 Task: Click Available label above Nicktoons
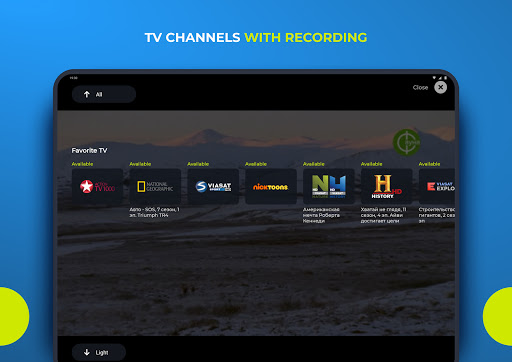[256, 164]
